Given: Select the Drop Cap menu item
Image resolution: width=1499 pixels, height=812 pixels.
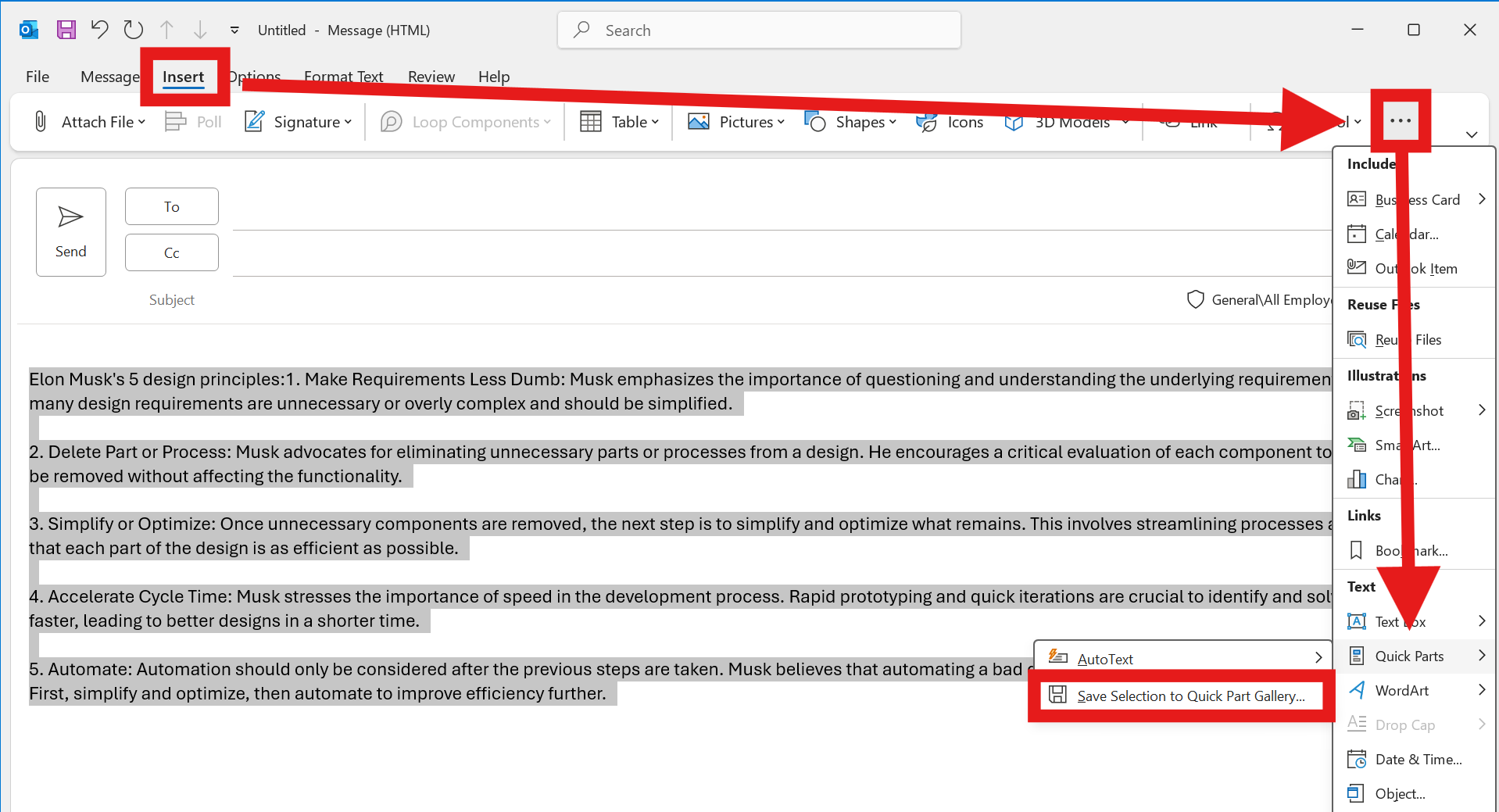Looking at the screenshot, I should 1415,724.
